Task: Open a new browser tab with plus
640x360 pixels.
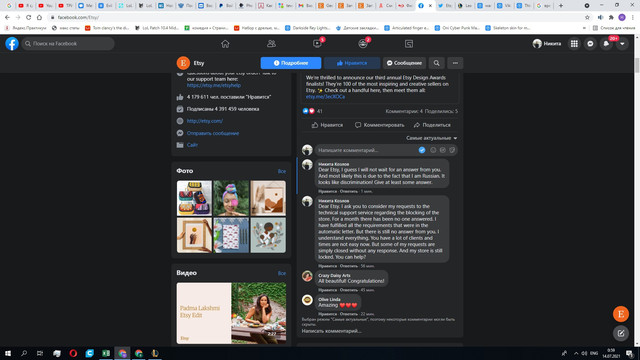Action: (561, 6)
